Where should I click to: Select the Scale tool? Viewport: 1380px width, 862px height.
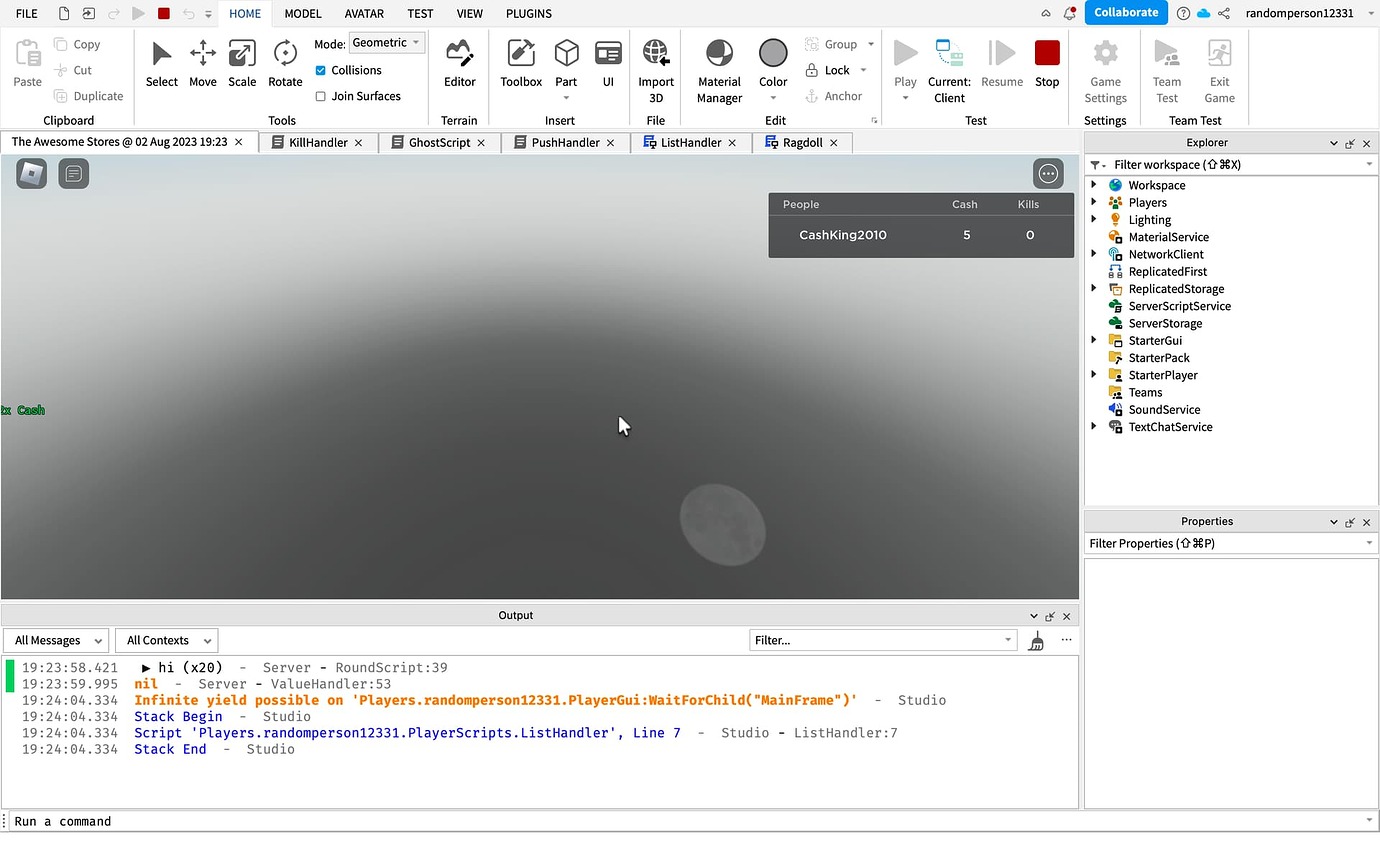pos(242,64)
